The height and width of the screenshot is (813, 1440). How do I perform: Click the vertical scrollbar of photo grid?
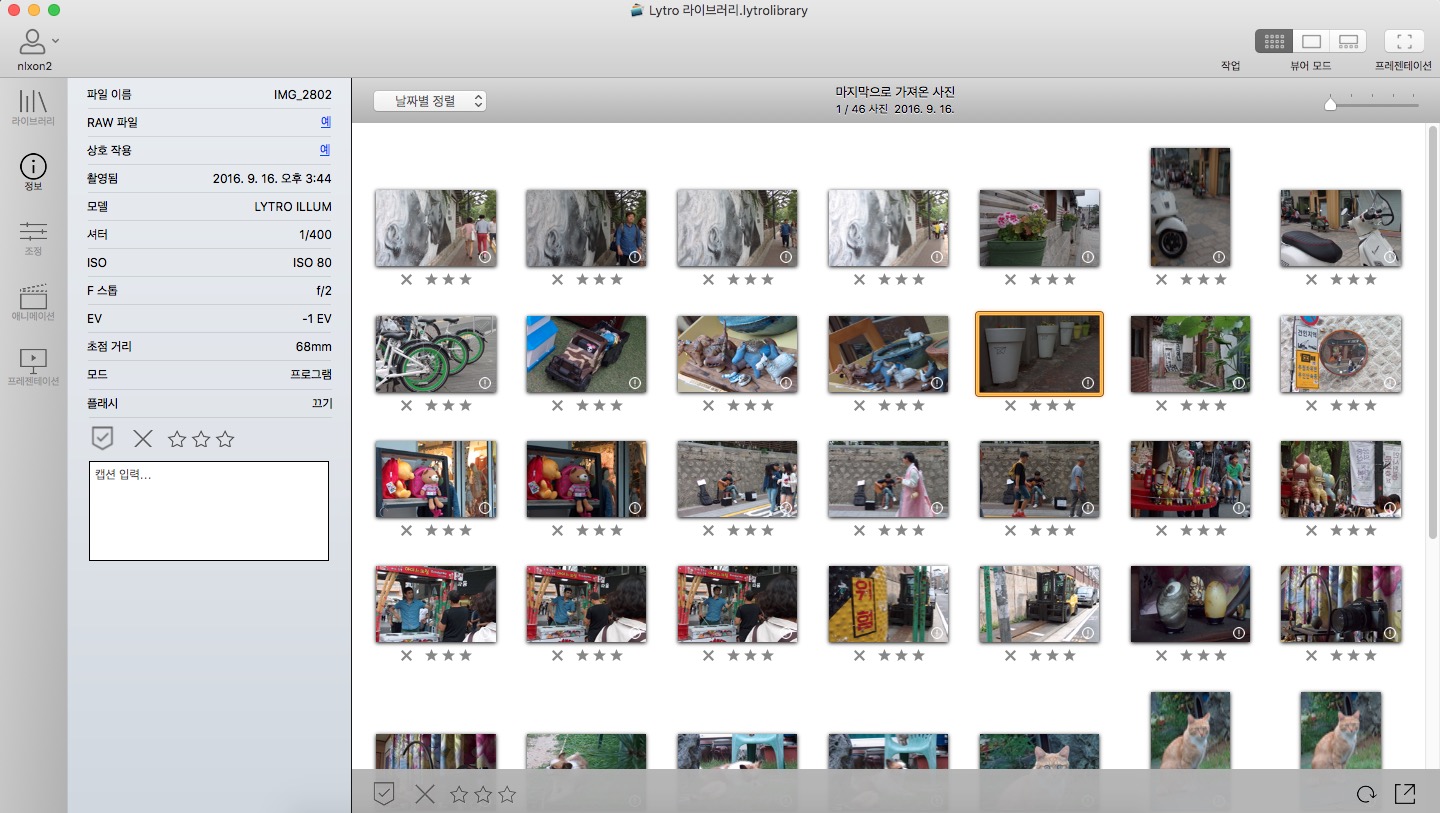click(x=1432, y=332)
